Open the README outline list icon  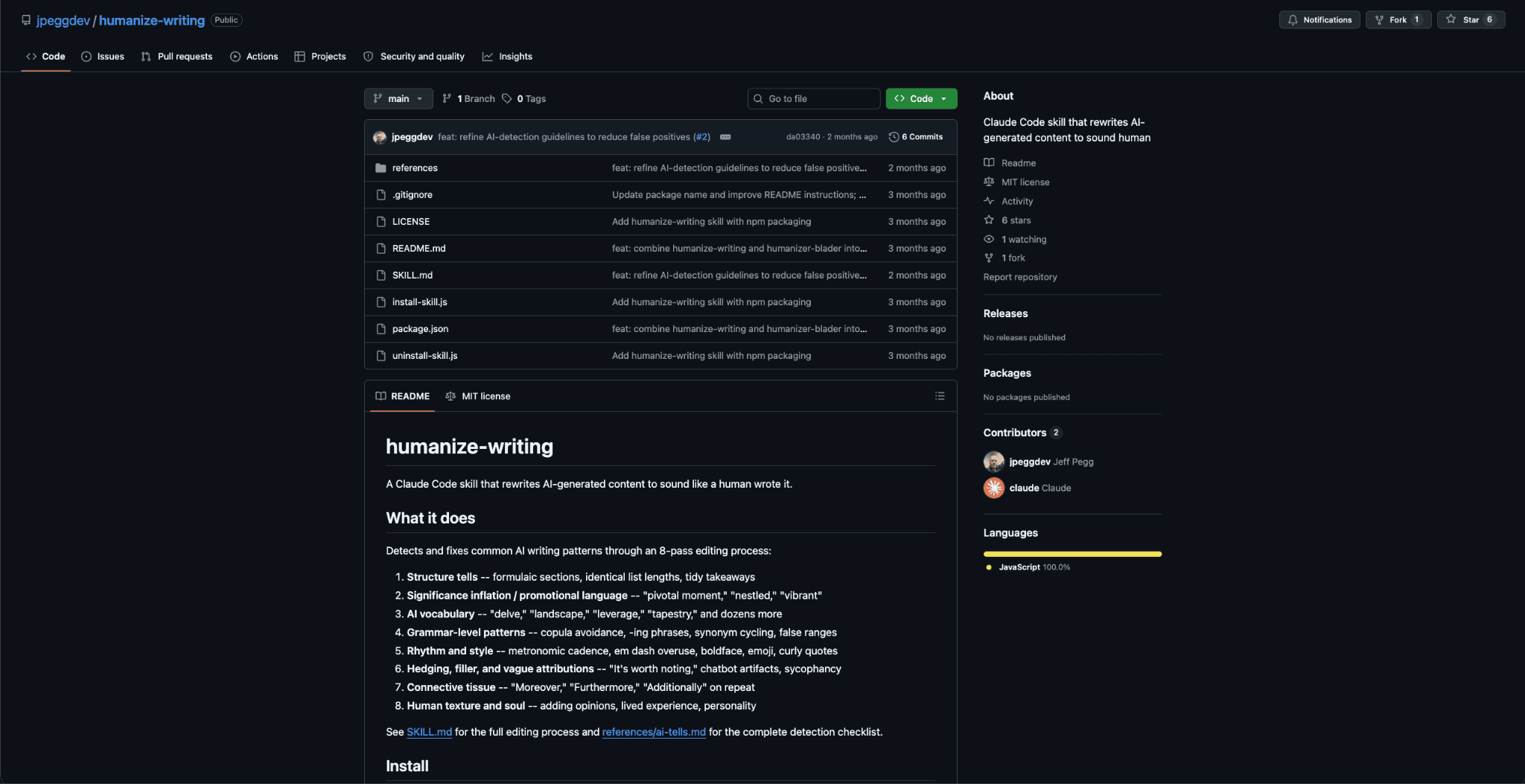940,396
